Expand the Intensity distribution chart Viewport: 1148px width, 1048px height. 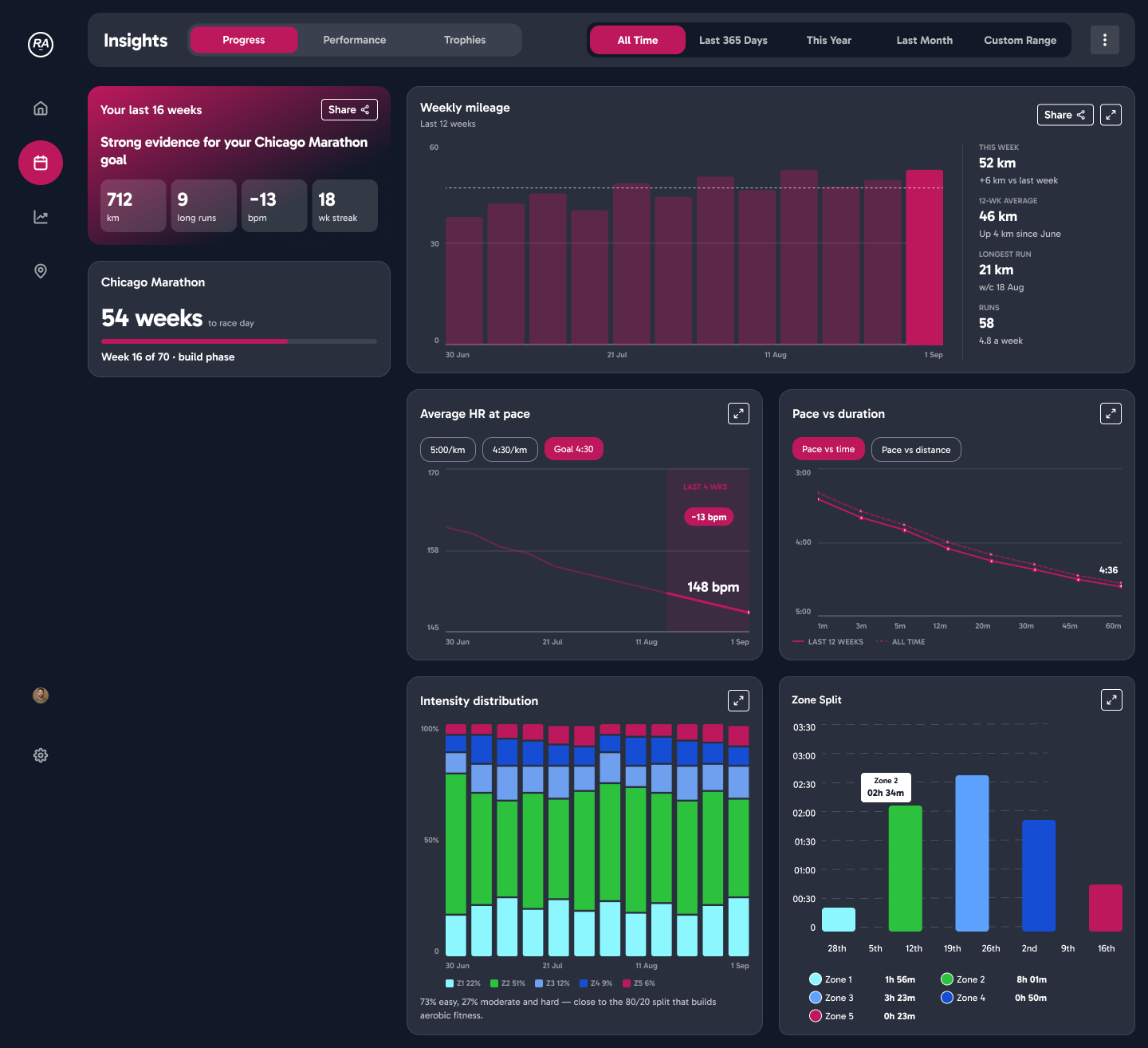(x=739, y=700)
